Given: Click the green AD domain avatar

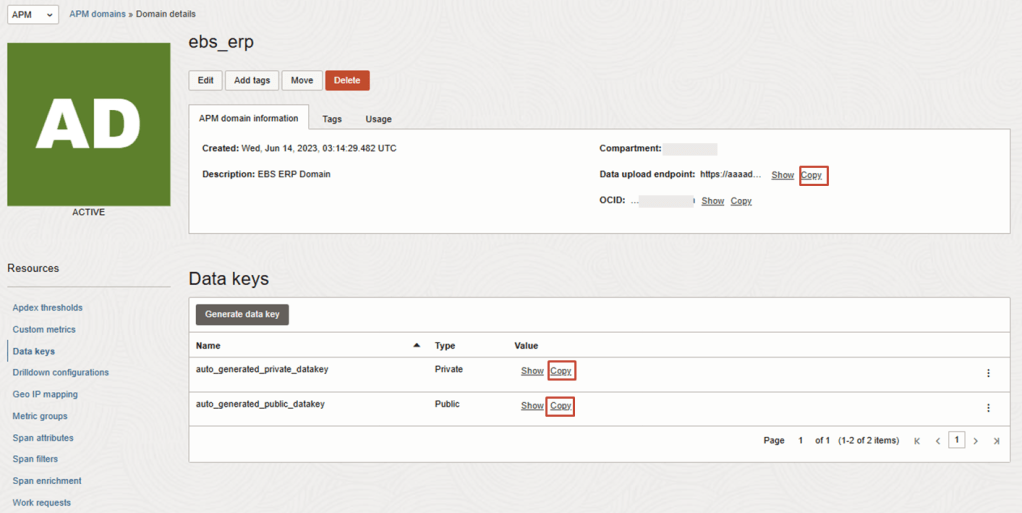Looking at the screenshot, I should tap(89, 125).
